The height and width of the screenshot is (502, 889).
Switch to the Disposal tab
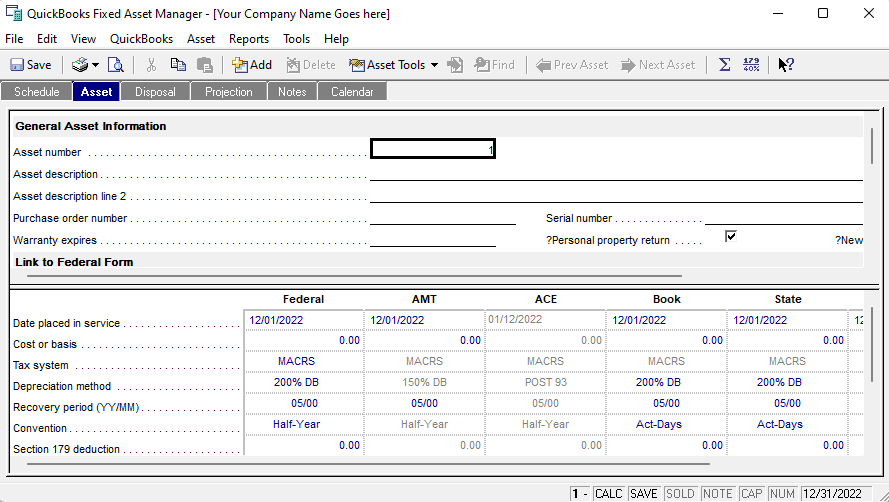[x=155, y=91]
